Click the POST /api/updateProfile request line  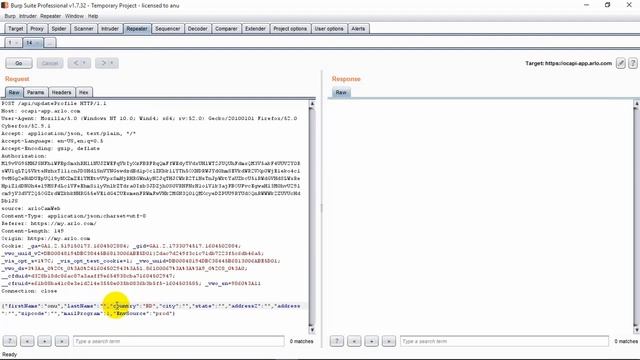pos(54,103)
